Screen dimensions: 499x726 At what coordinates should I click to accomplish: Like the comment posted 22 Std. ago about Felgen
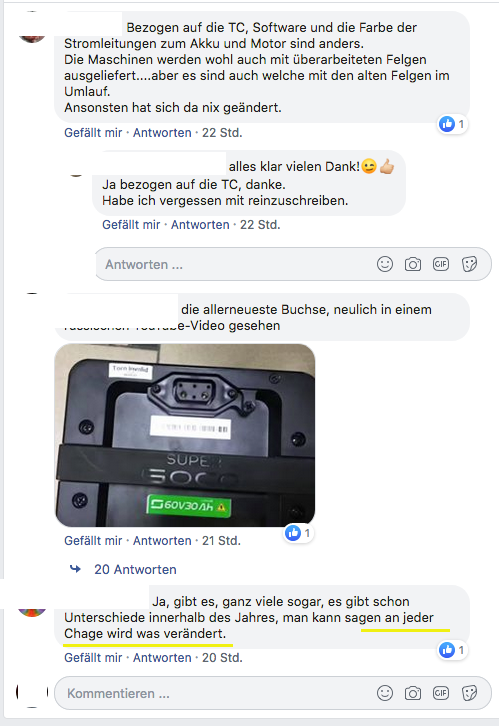pyautogui.click(x=93, y=133)
